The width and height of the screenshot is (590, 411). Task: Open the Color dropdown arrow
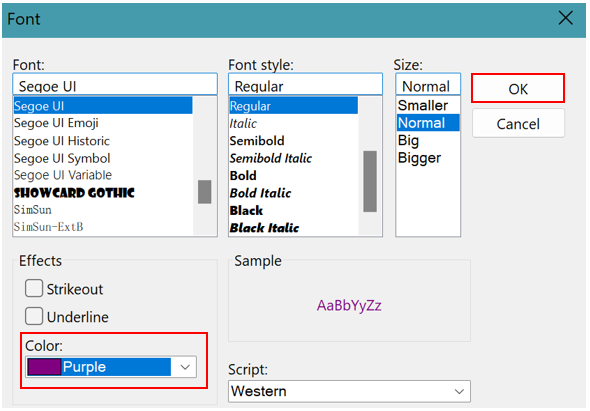185,367
